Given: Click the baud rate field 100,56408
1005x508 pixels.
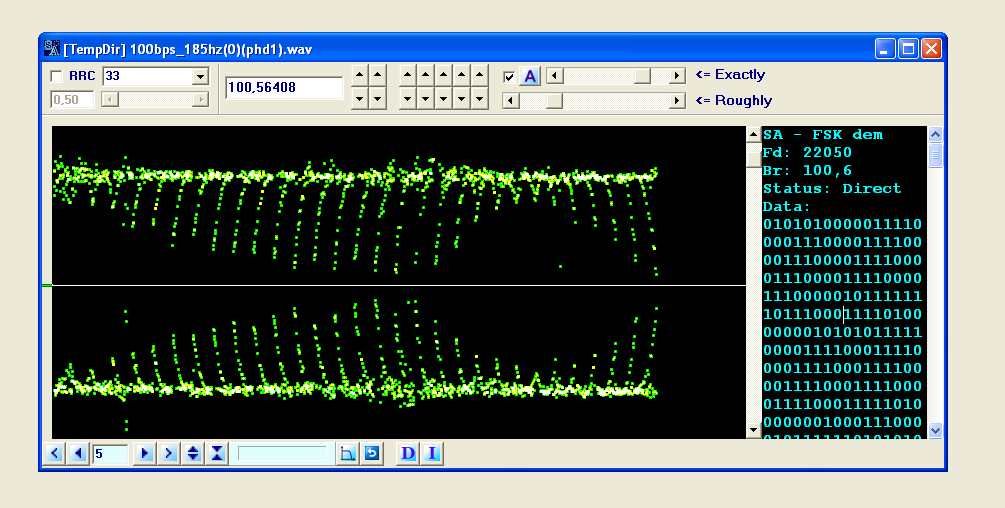Looking at the screenshot, I should pyautogui.click(x=285, y=88).
